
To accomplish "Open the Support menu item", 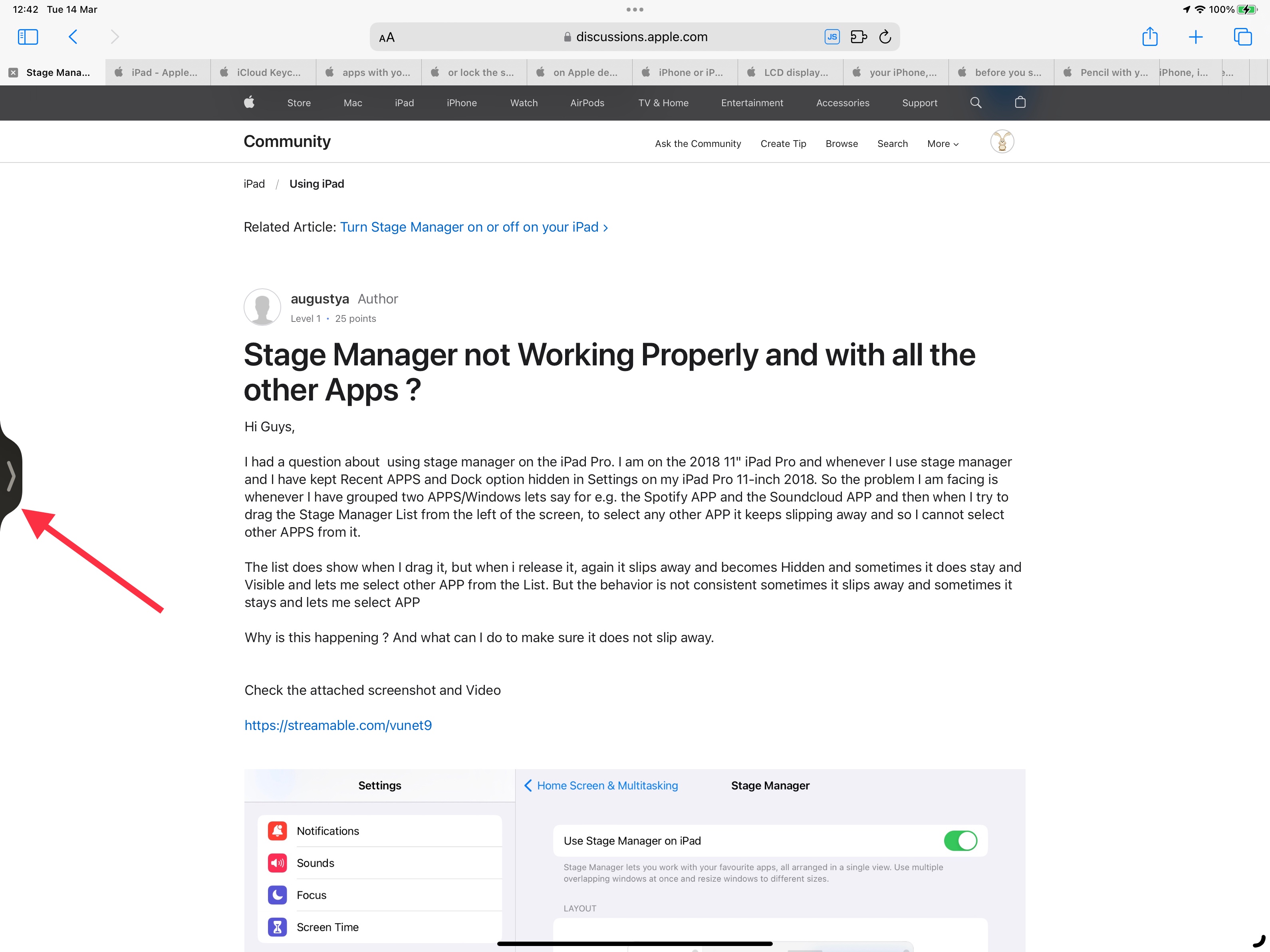I will 919,103.
